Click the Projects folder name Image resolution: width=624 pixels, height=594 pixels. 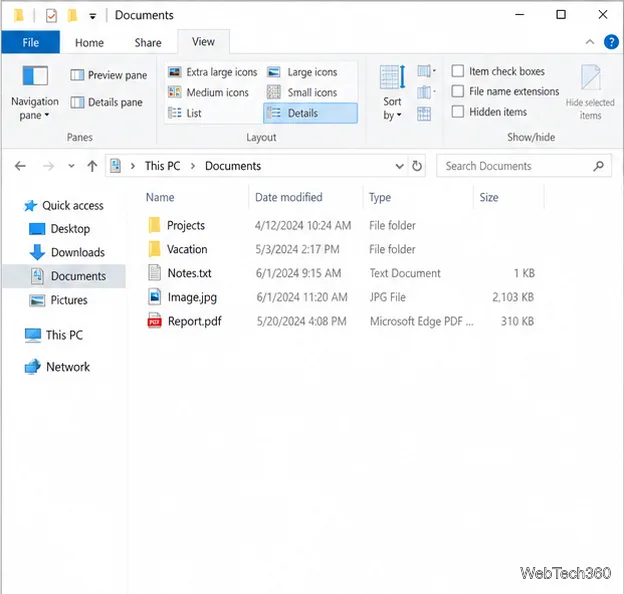coord(186,226)
